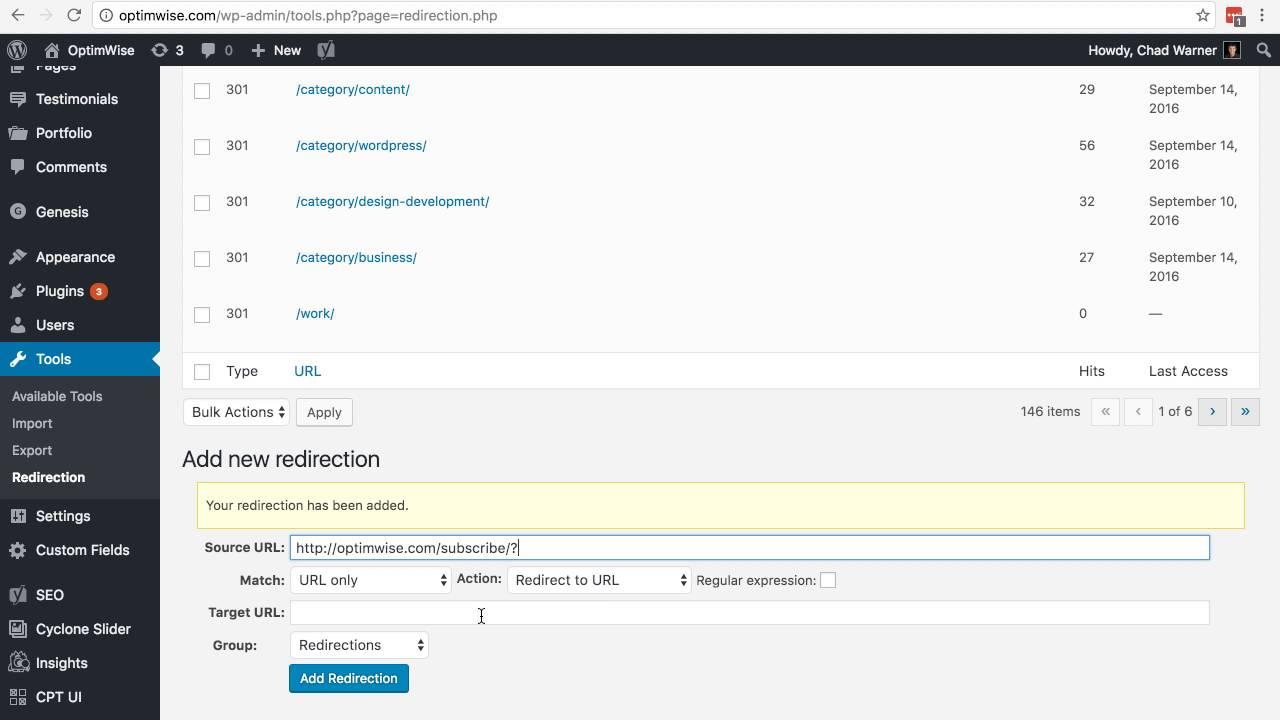Enable the Regular expression checkbox
1280x720 pixels.
828,579
